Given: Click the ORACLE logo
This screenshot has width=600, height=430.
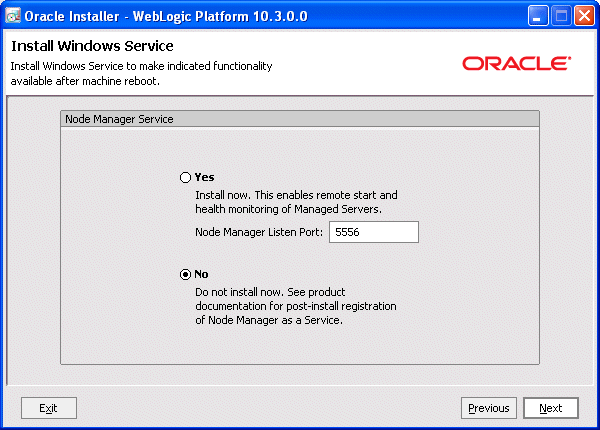Looking at the screenshot, I should (517, 64).
